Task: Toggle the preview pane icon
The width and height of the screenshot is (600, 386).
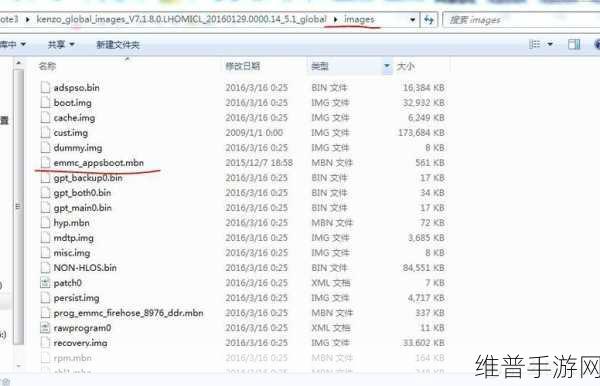Action: [574, 44]
